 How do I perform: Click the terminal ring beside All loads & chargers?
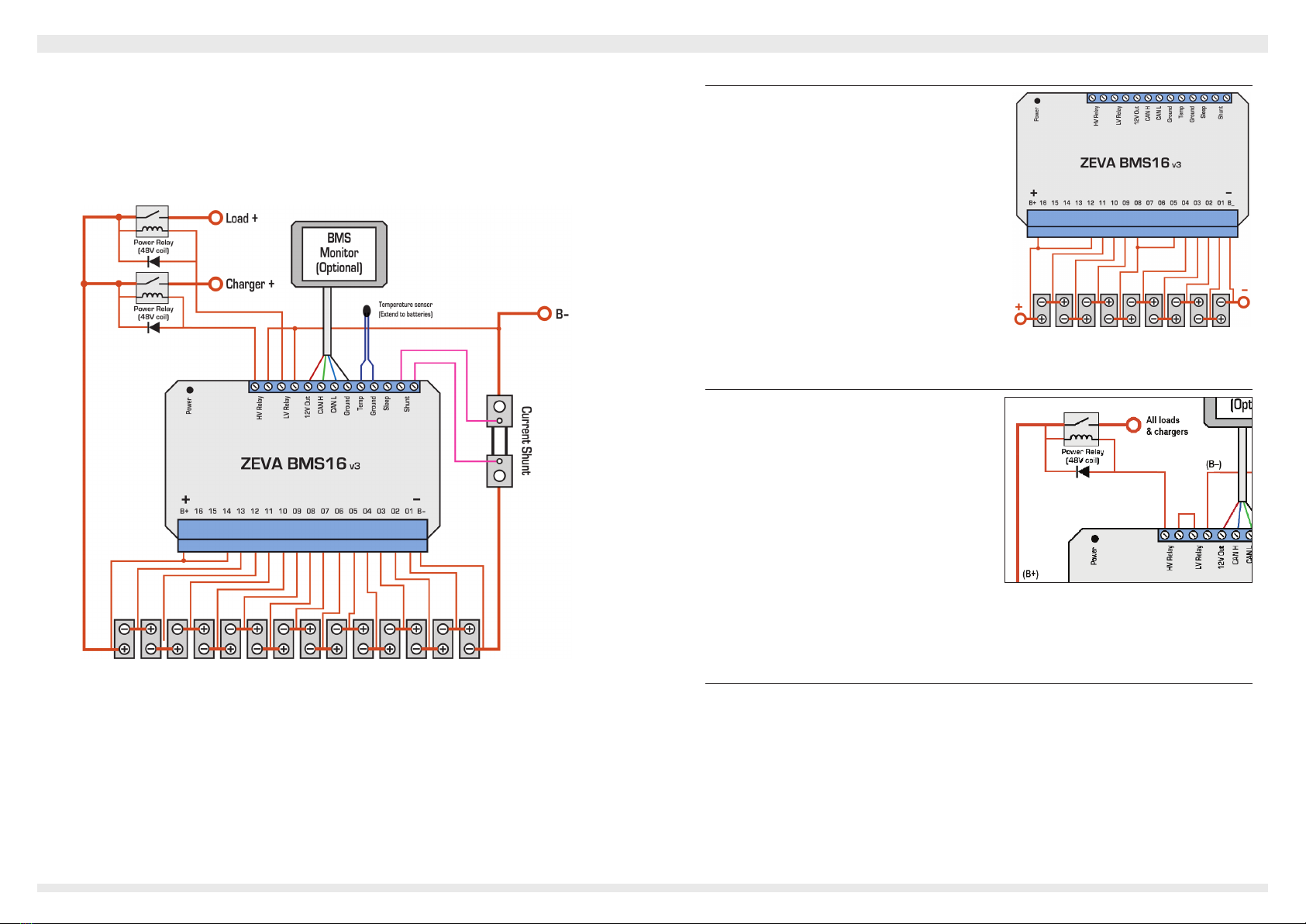(1133, 426)
